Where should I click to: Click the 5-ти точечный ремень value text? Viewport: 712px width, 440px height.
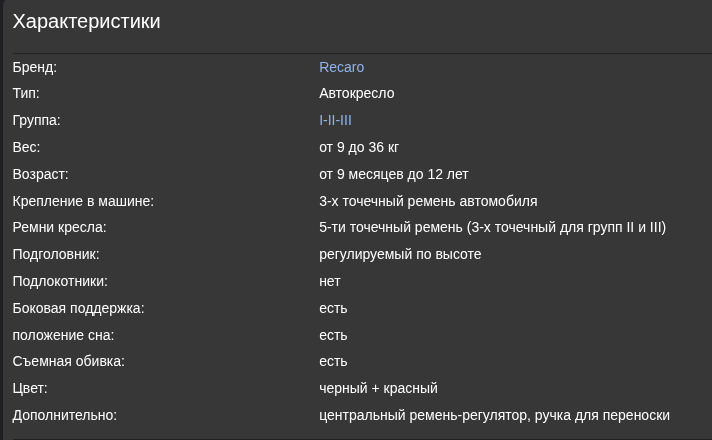click(492, 227)
